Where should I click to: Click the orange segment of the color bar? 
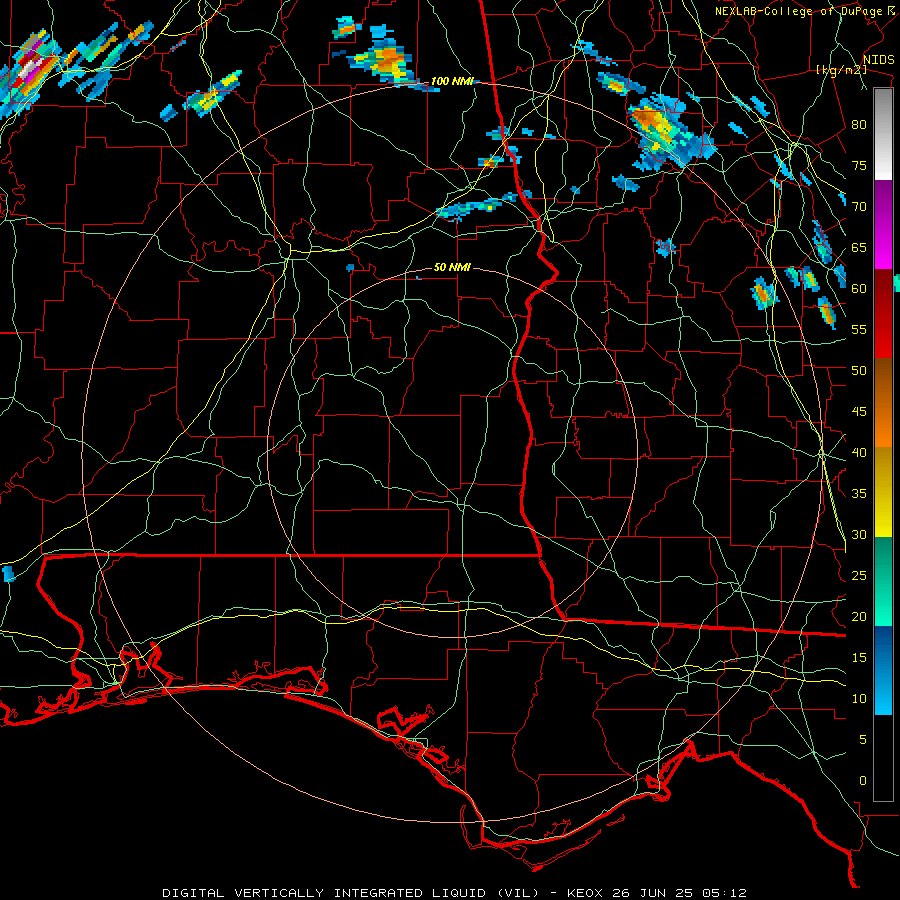[883, 404]
